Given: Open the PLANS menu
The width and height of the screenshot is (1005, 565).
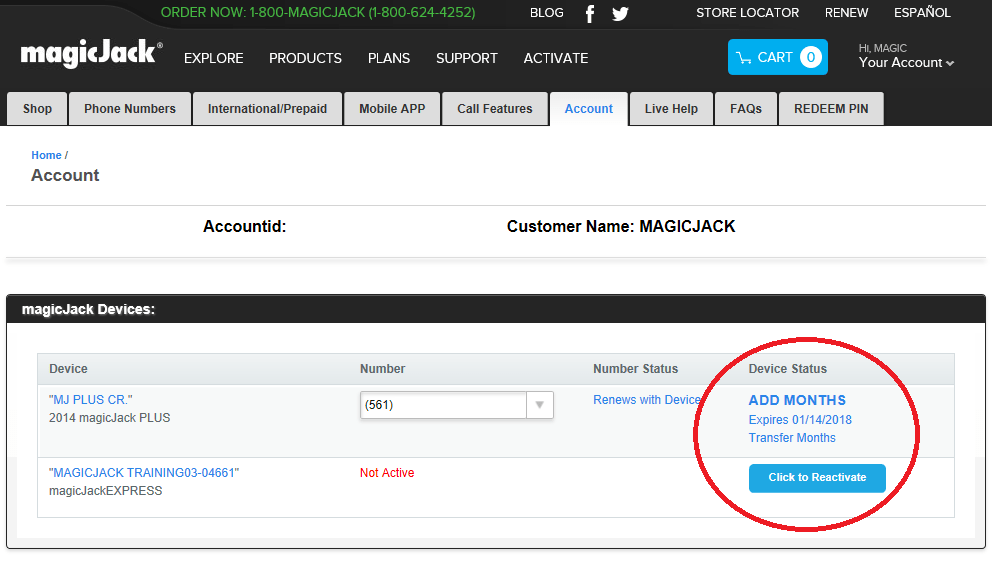Looking at the screenshot, I should click(389, 58).
